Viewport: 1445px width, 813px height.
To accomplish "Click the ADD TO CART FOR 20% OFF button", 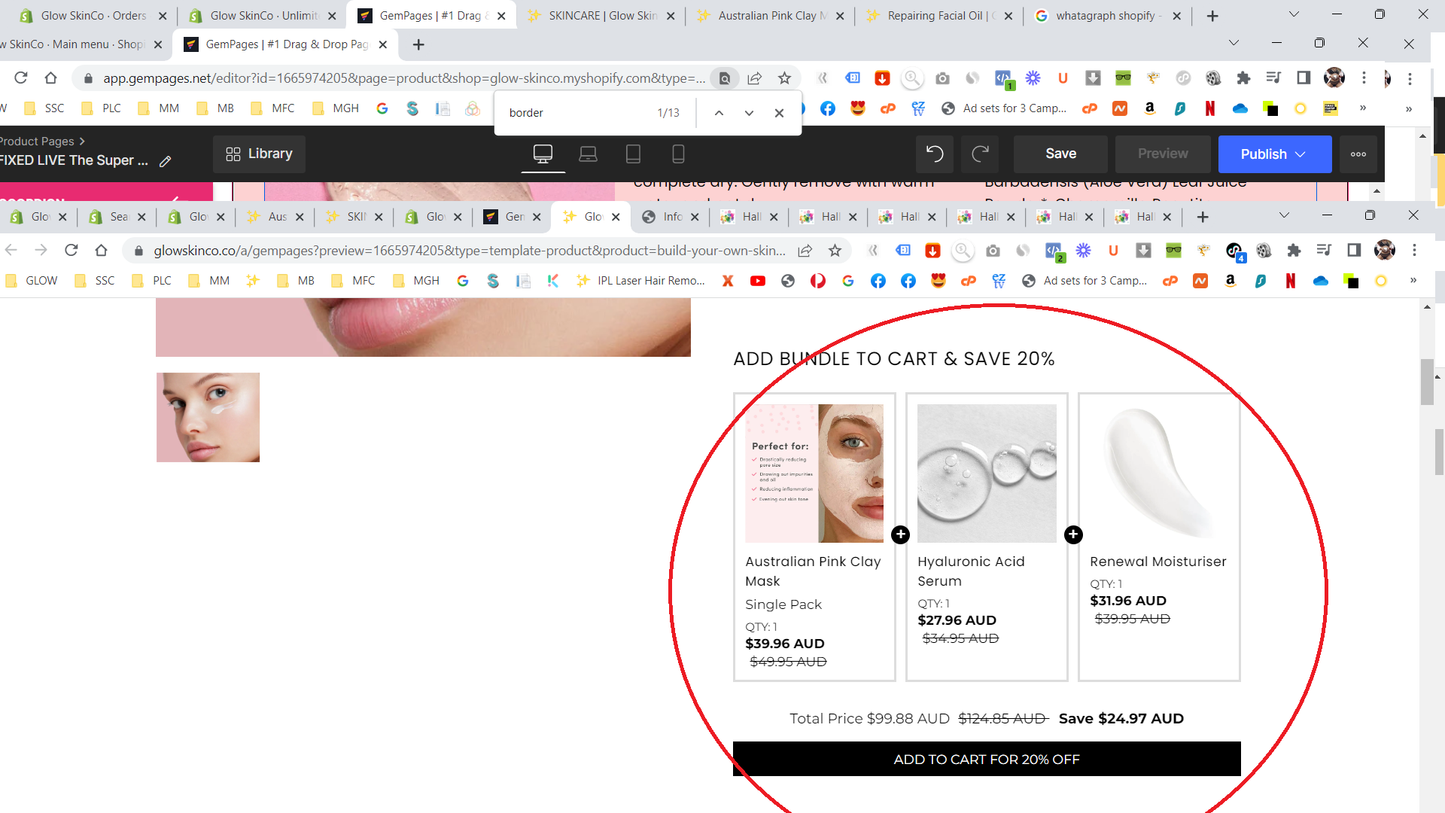I will [986, 759].
